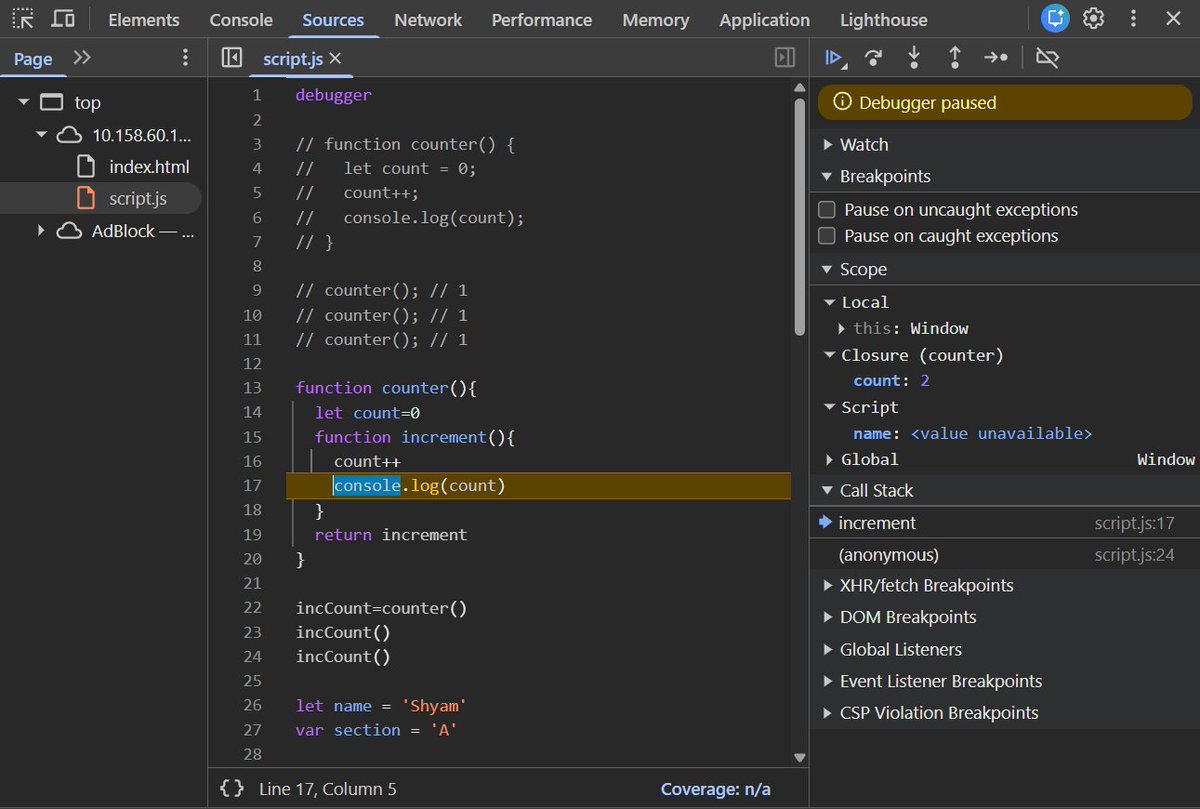The width and height of the screenshot is (1200, 809).
Task: Switch to the Console tab
Action: (x=241, y=19)
